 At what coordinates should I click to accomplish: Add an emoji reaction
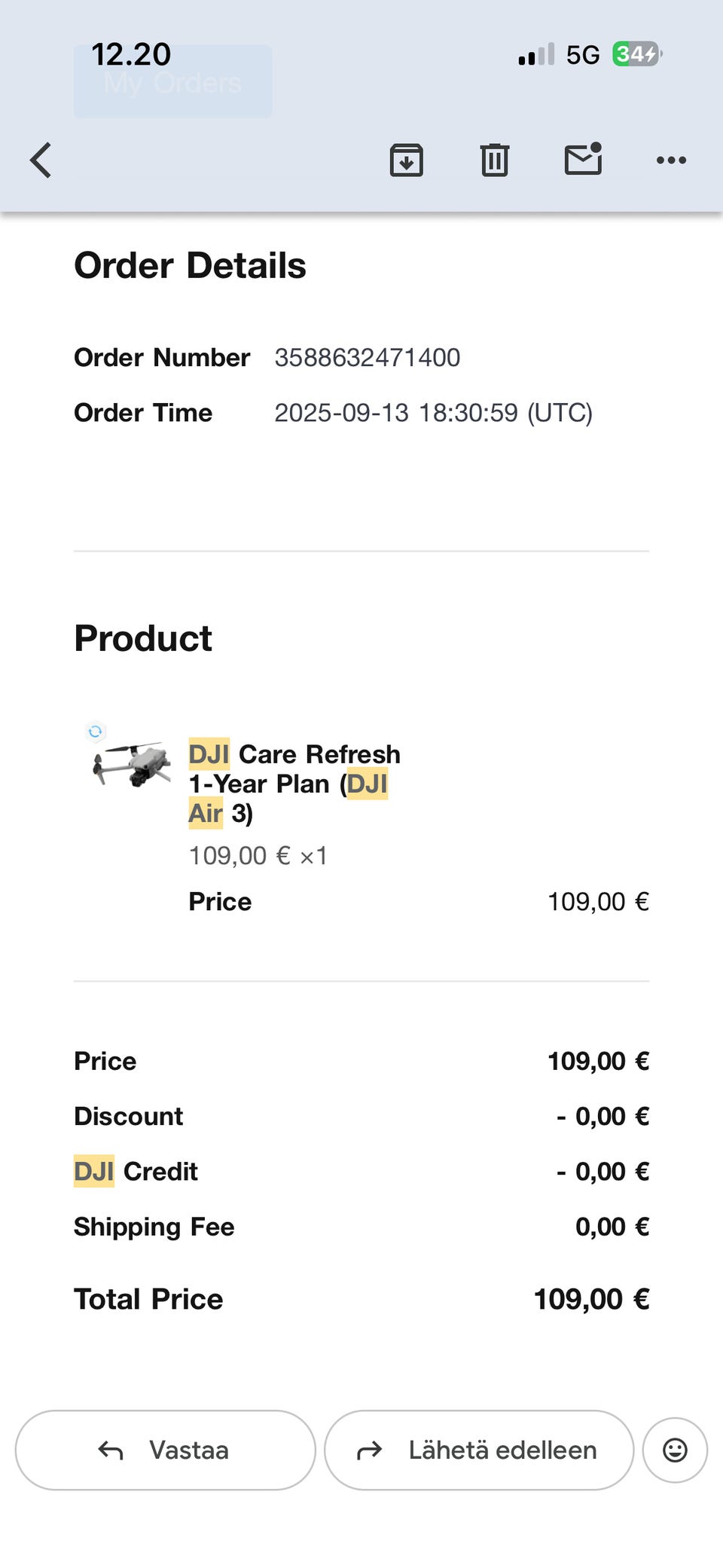click(675, 1450)
